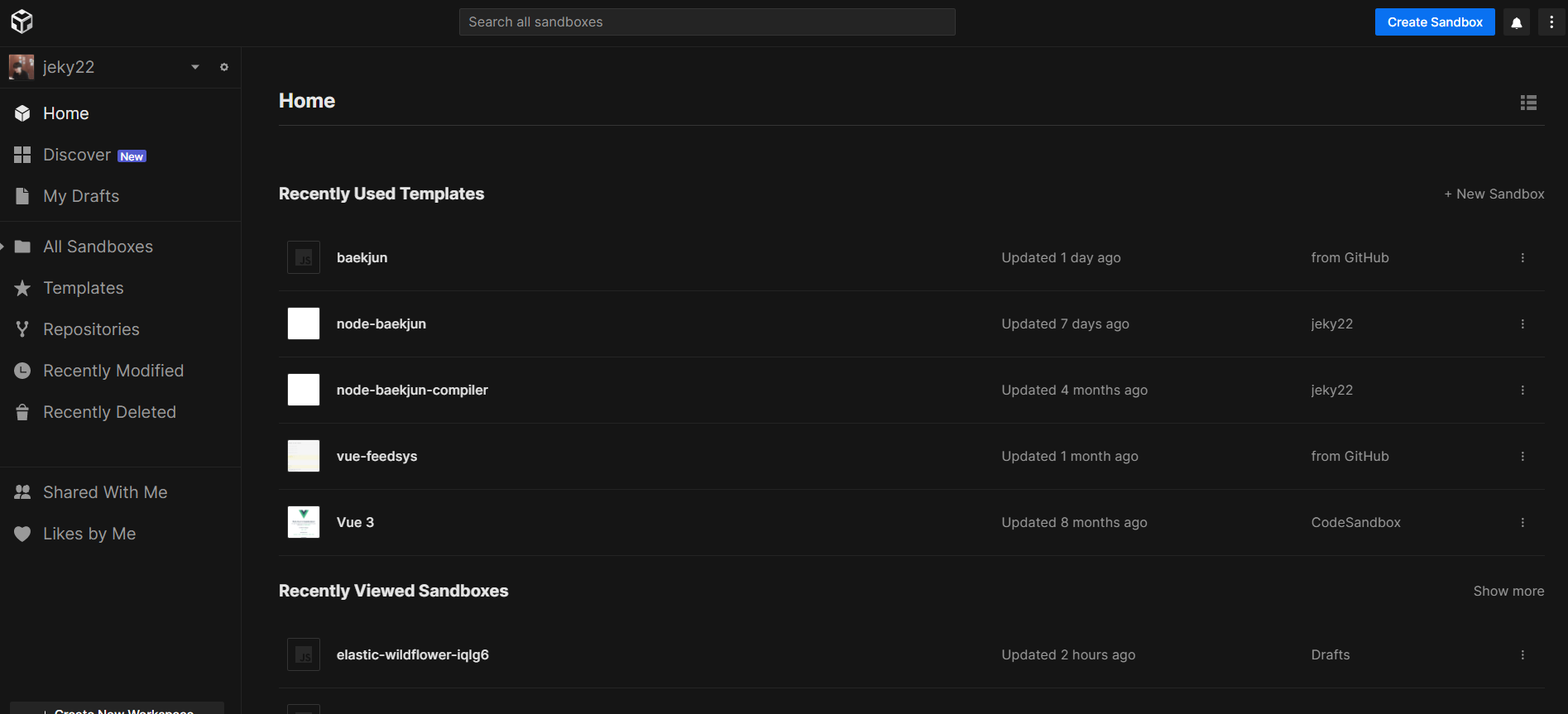1568x714 pixels.
Task: Click the New badge next to Discover
Action: 132,156
